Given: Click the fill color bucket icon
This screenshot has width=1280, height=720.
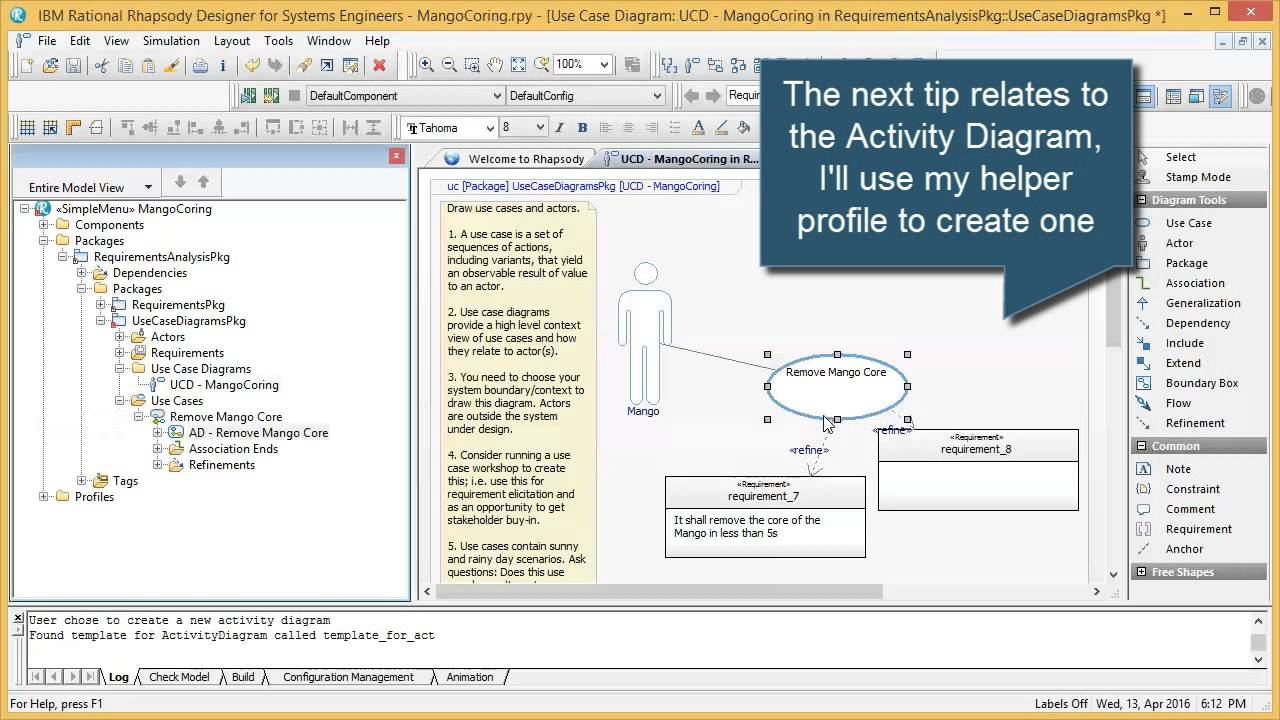Looking at the screenshot, I should [x=744, y=128].
